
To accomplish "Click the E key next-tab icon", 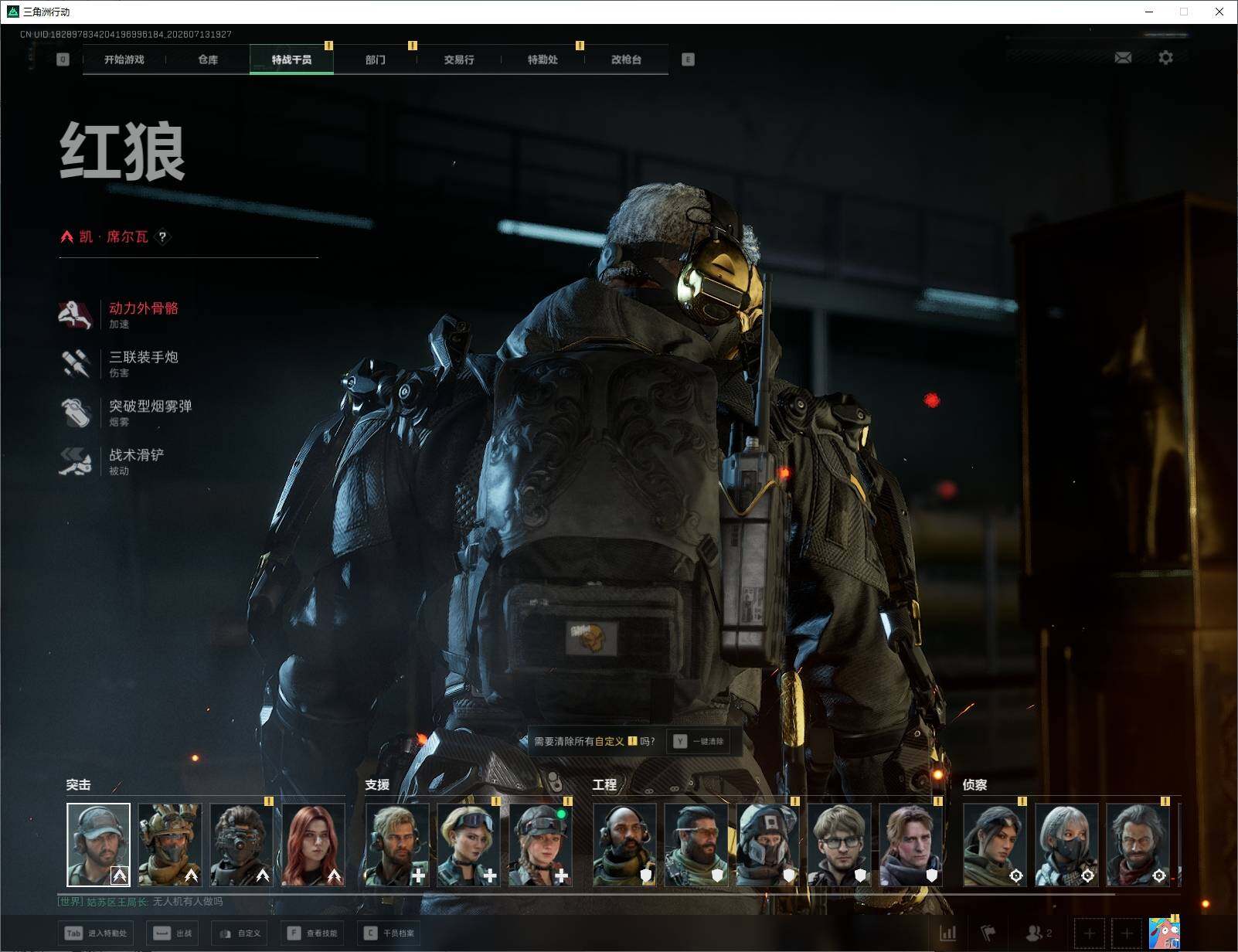I will tap(688, 59).
